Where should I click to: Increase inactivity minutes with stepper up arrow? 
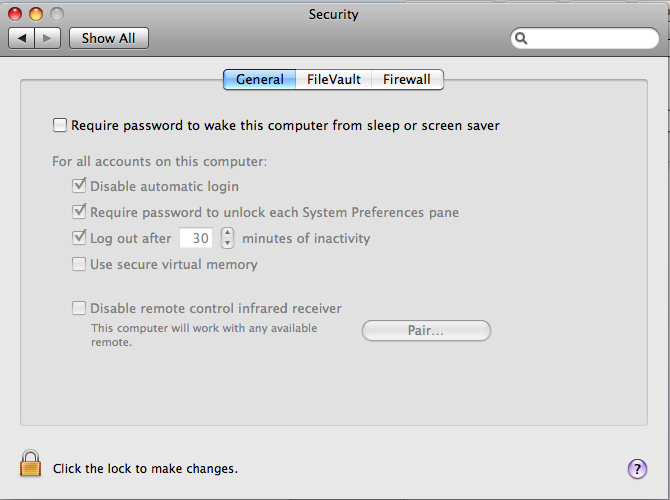coord(227,233)
